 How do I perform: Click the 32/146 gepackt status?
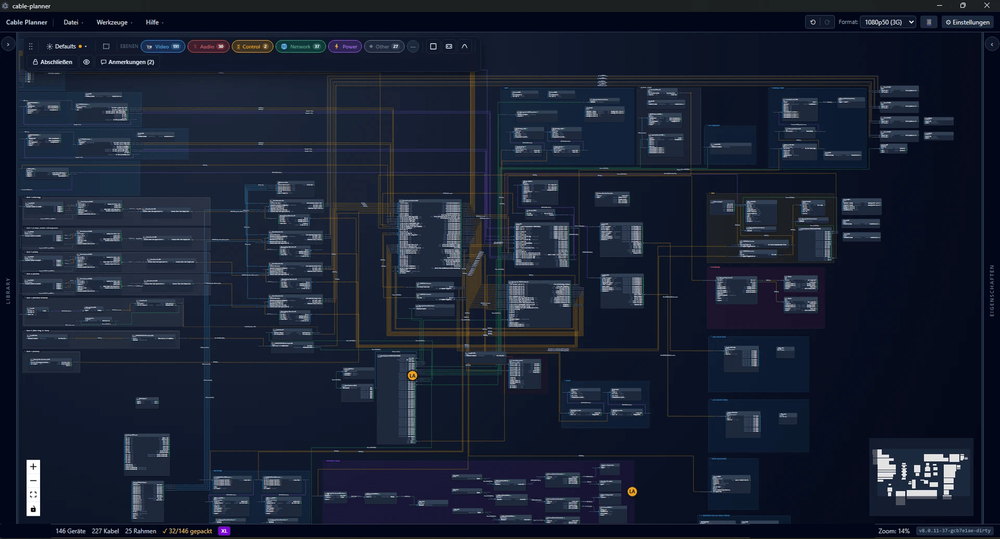click(x=188, y=531)
